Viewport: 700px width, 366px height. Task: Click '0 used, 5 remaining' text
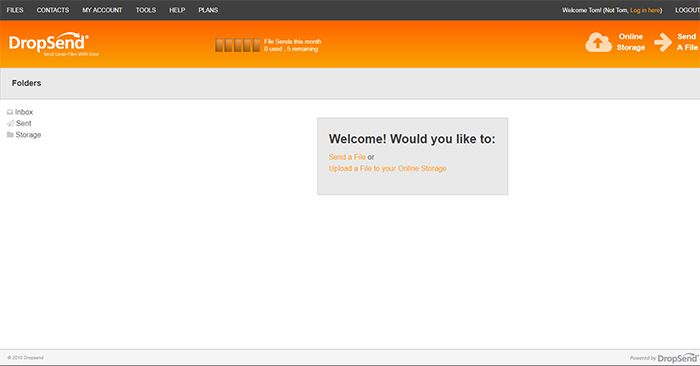click(291, 49)
